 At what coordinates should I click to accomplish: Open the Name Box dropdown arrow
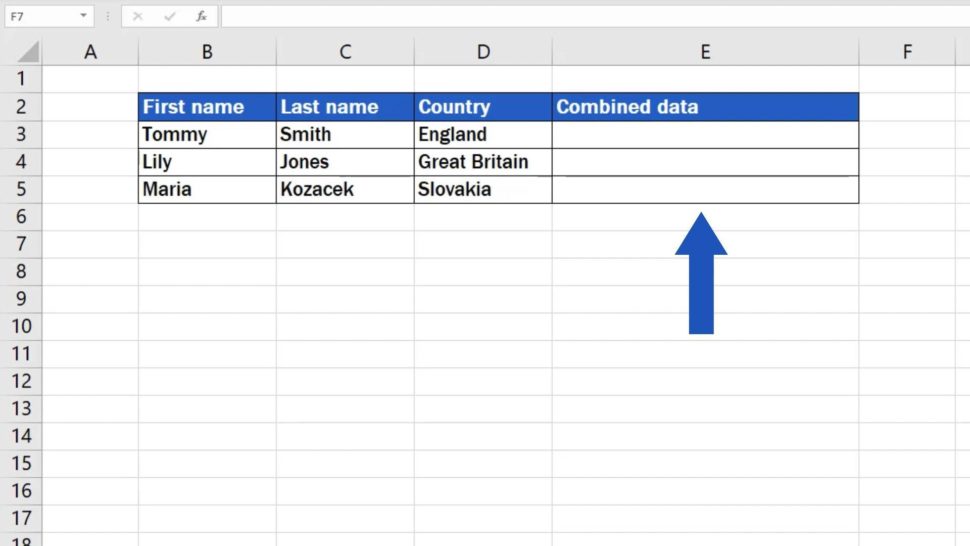[x=83, y=16]
